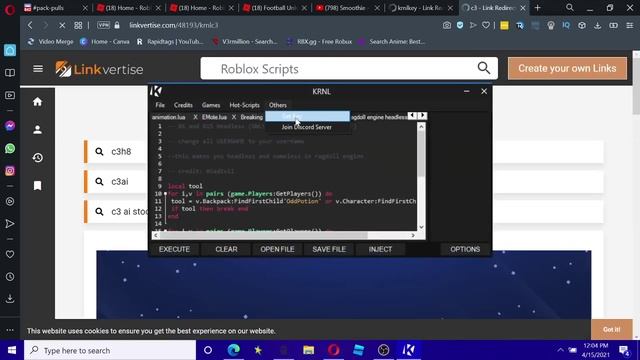
Task: Open Linkvertise hamburger menu
Action: 38,69
